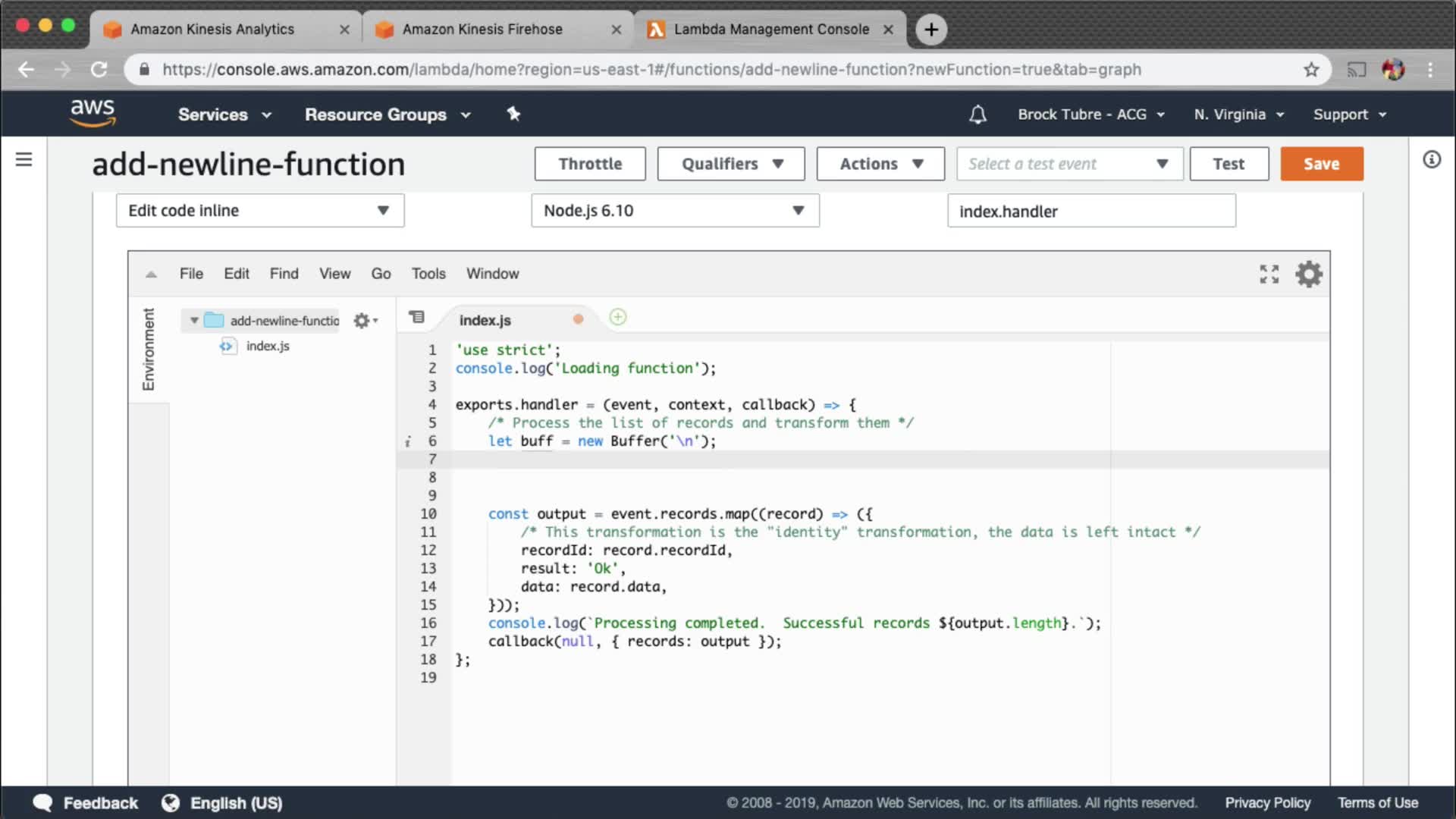The width and height of the screenshot is (1456, 819).
Task: Open the hamburger side navigation menu
Action: 24,159
